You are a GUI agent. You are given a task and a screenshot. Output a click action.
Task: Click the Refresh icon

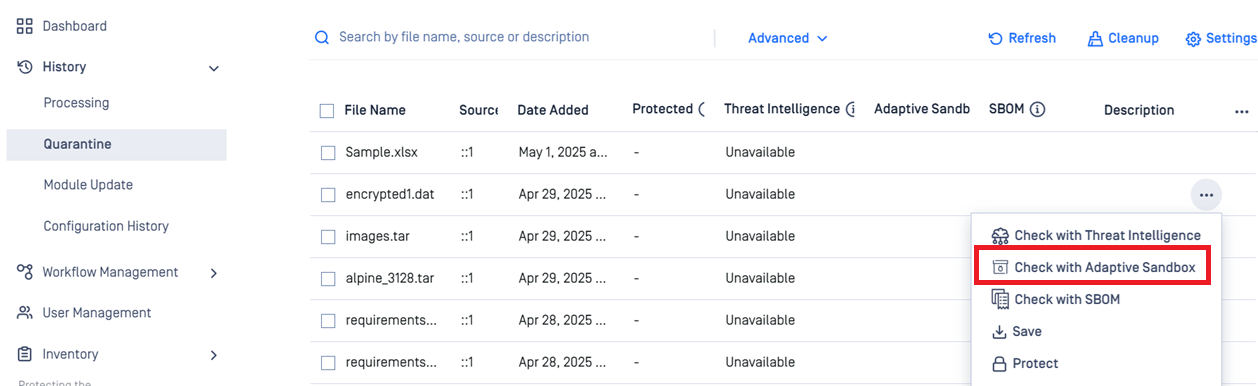[996, 38]
